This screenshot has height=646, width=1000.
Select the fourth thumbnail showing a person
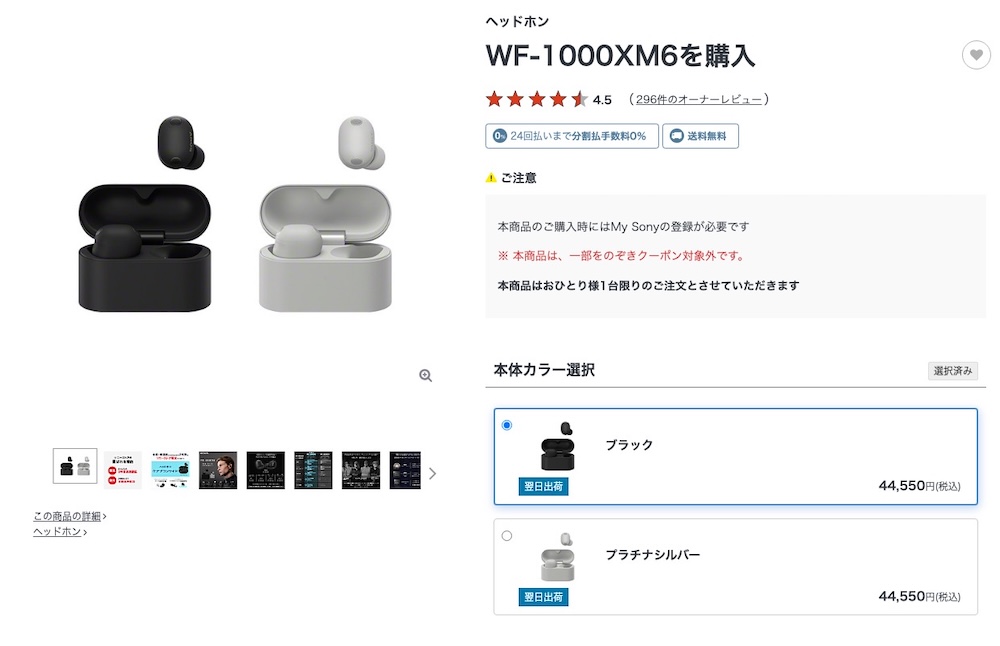[218, 469]
